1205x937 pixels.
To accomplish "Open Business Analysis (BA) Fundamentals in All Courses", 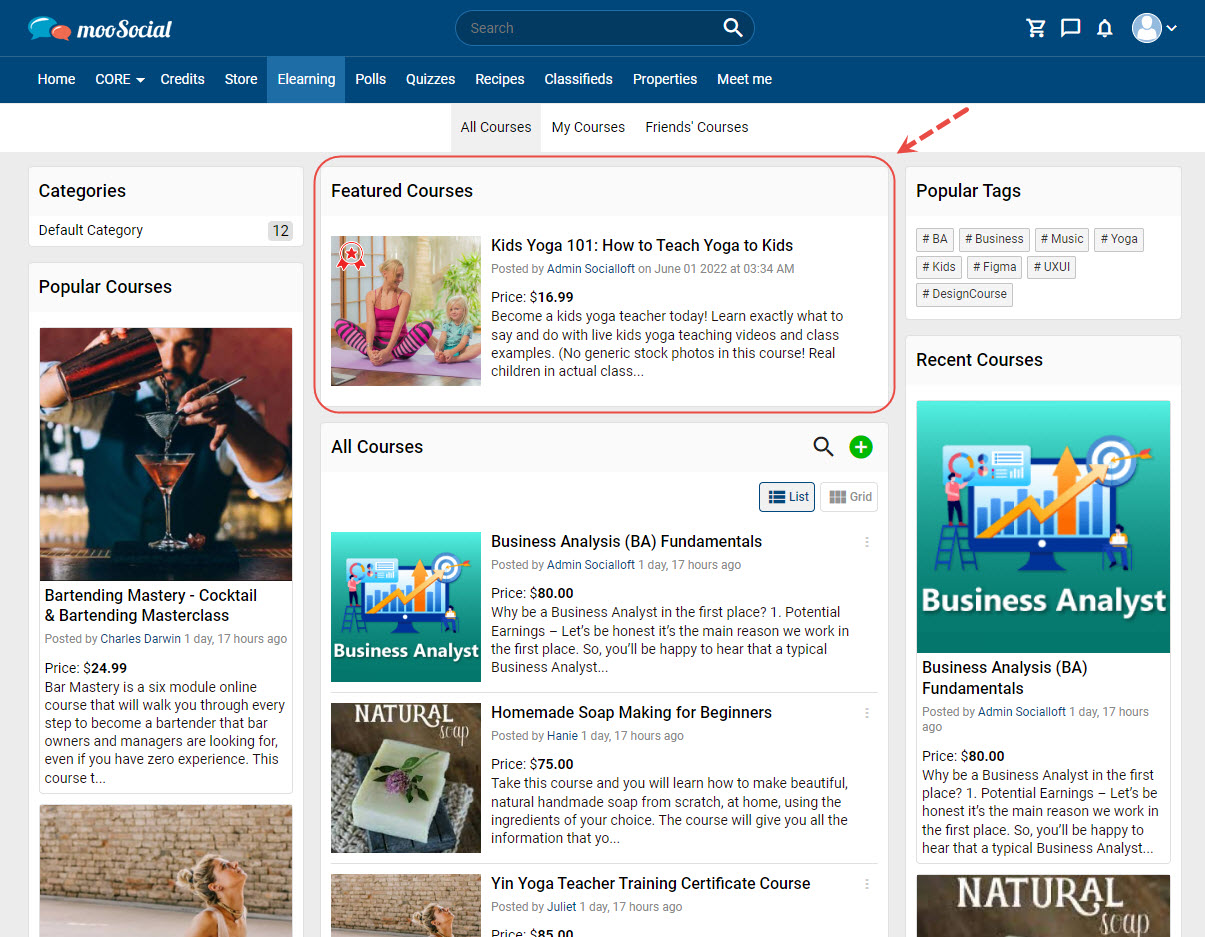I will pyautogui.click(x=626, y=541).
